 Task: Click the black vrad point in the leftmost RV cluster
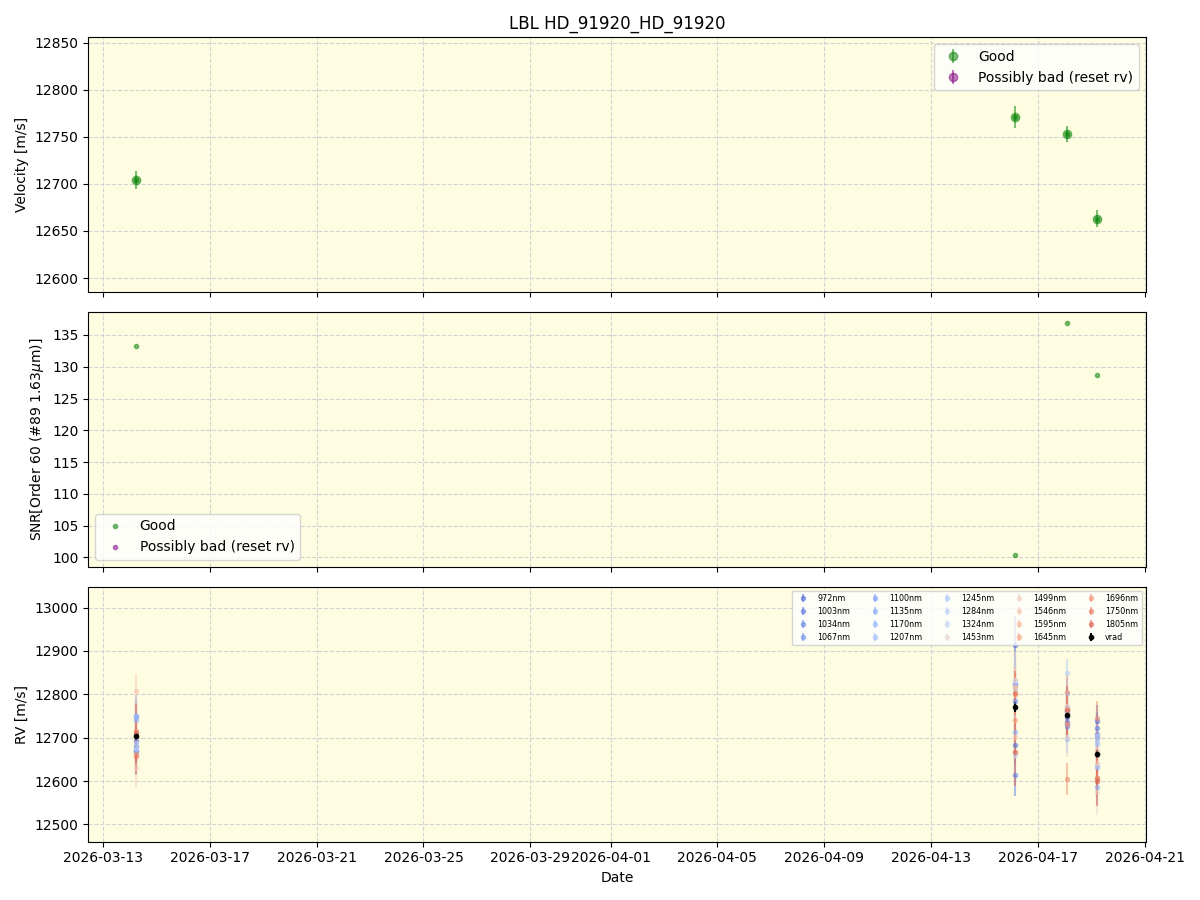tap(136, 736)
